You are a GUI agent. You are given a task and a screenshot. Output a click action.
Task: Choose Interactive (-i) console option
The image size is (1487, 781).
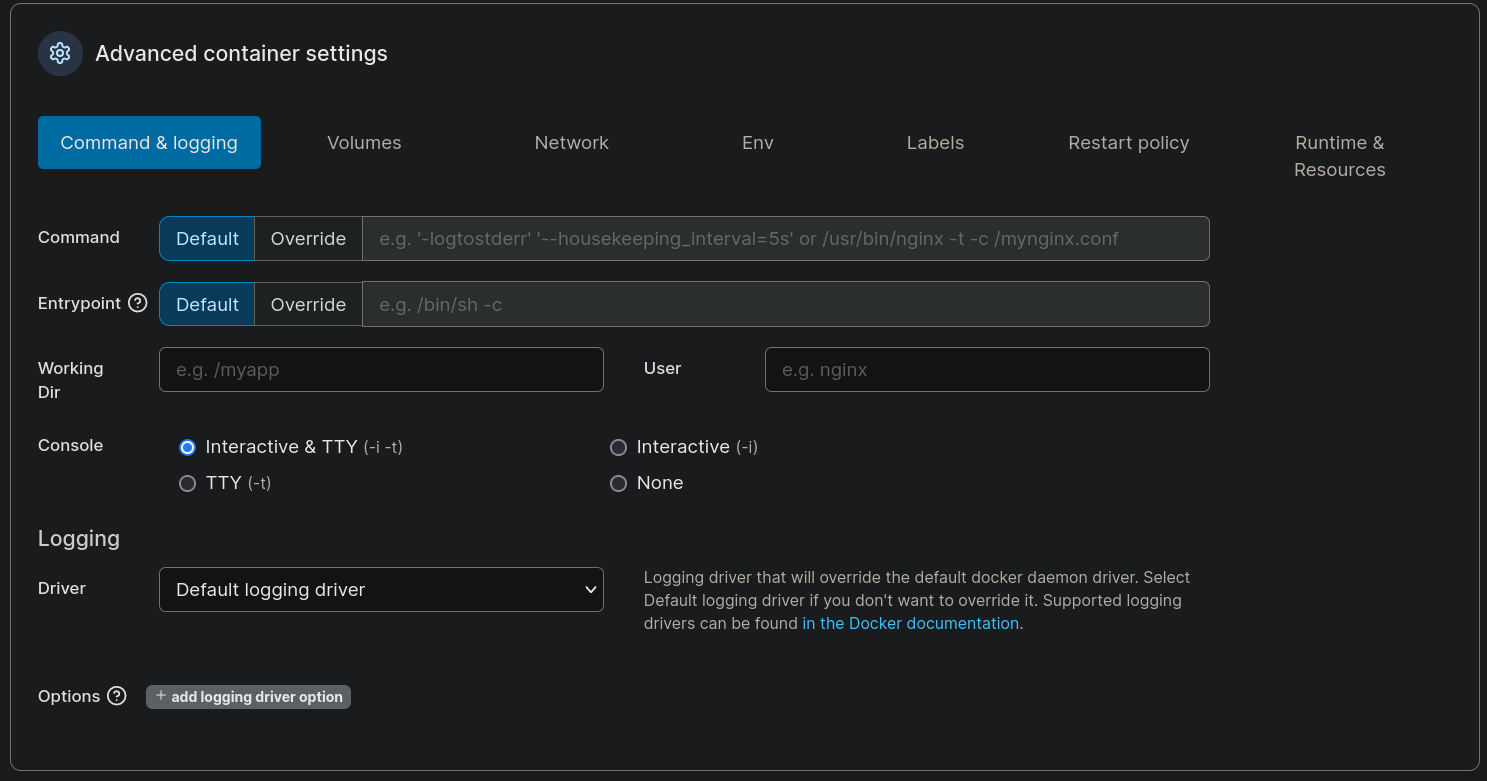point(619,447)
